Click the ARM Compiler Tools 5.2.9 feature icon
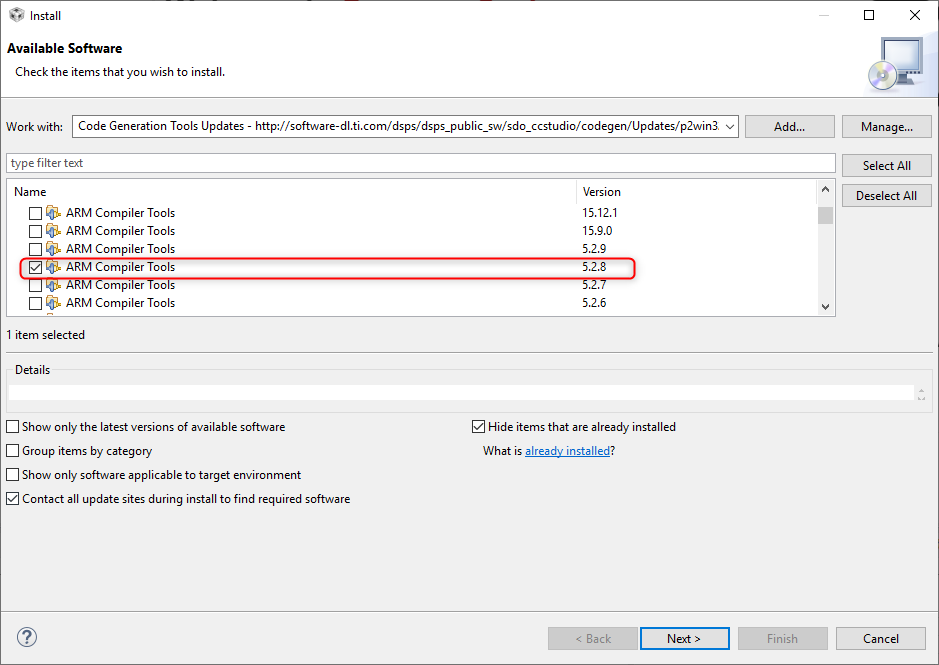 click(x=53, y=249)
